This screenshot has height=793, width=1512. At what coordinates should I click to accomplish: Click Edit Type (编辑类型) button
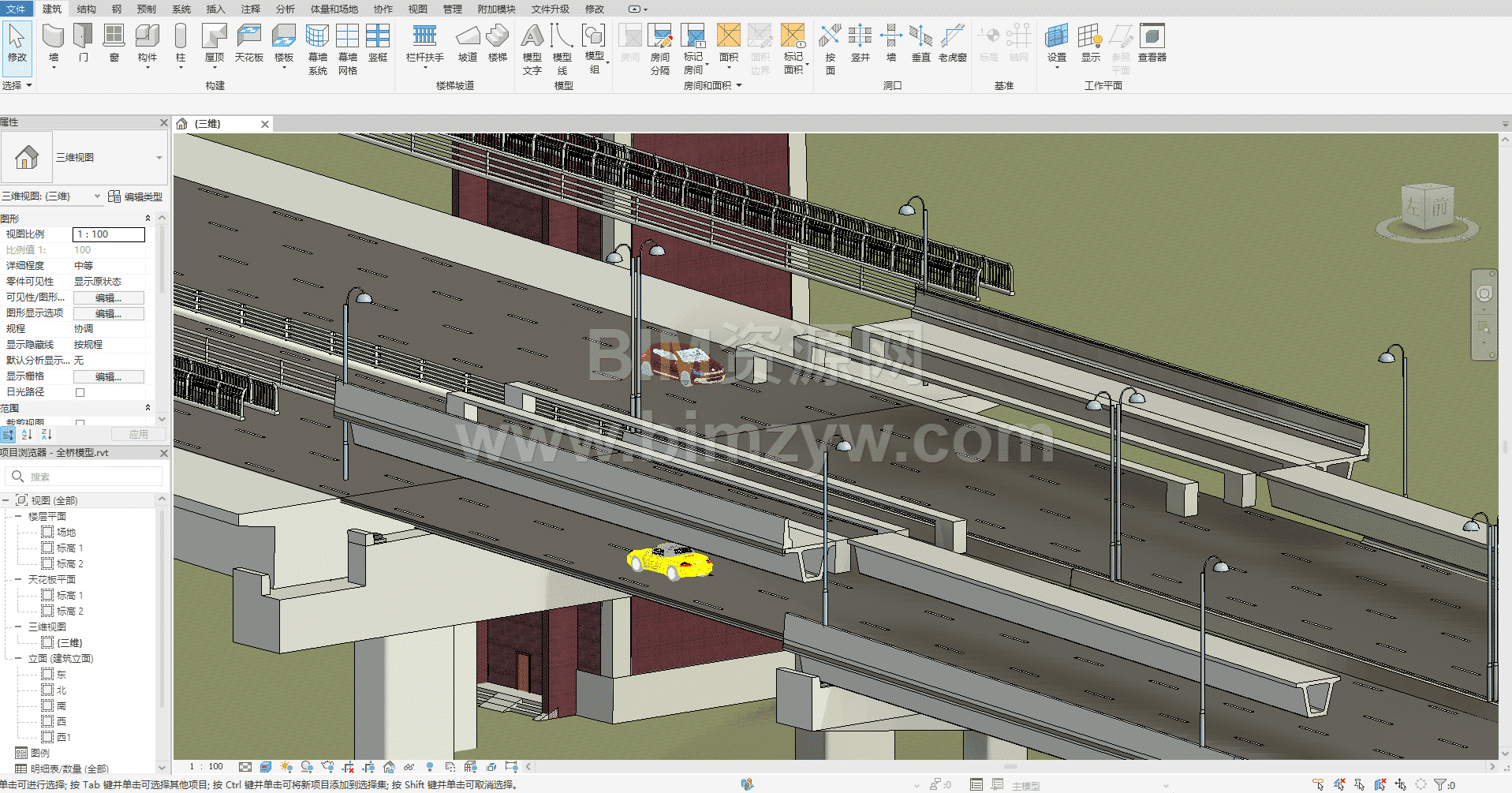pyautogui.click(x=135, y=196)
